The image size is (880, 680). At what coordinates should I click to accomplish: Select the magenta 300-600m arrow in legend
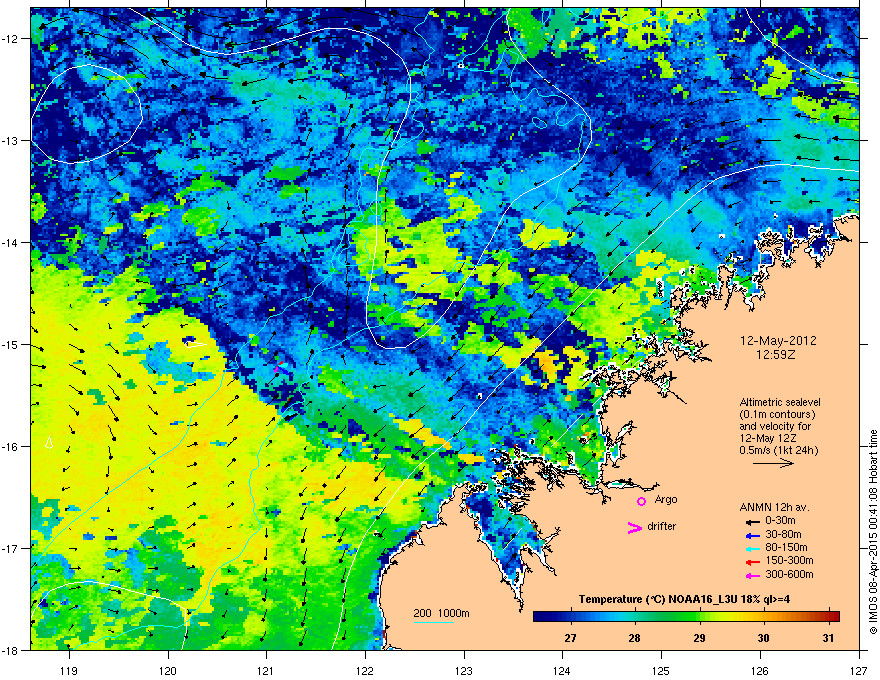752,575
